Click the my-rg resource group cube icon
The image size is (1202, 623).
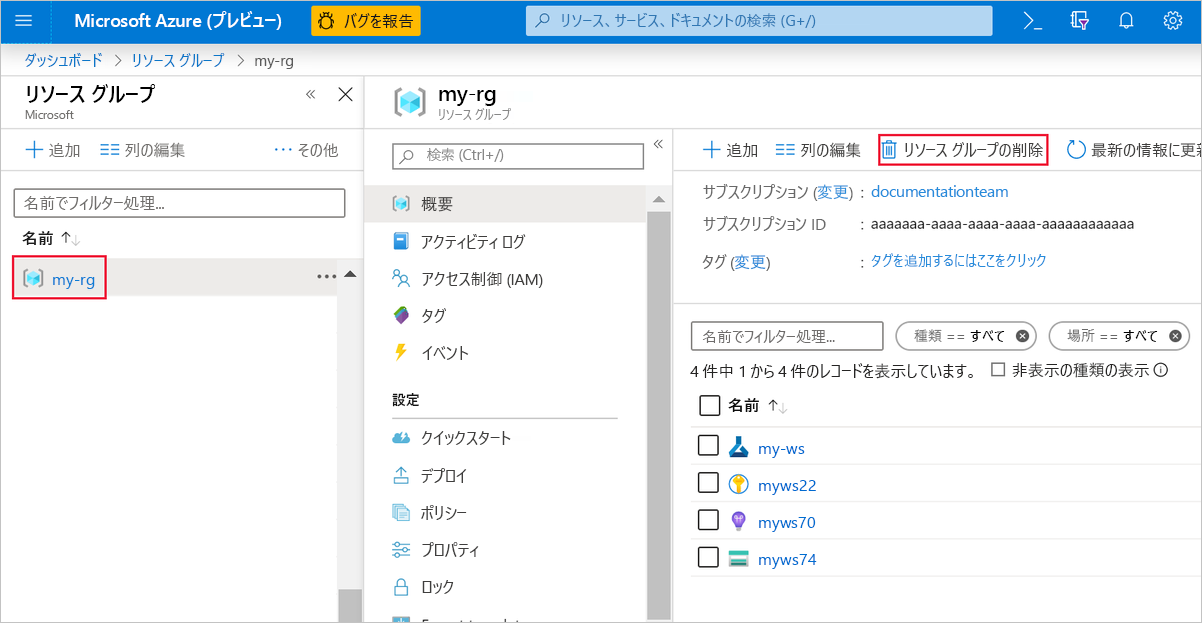[33, 279]
